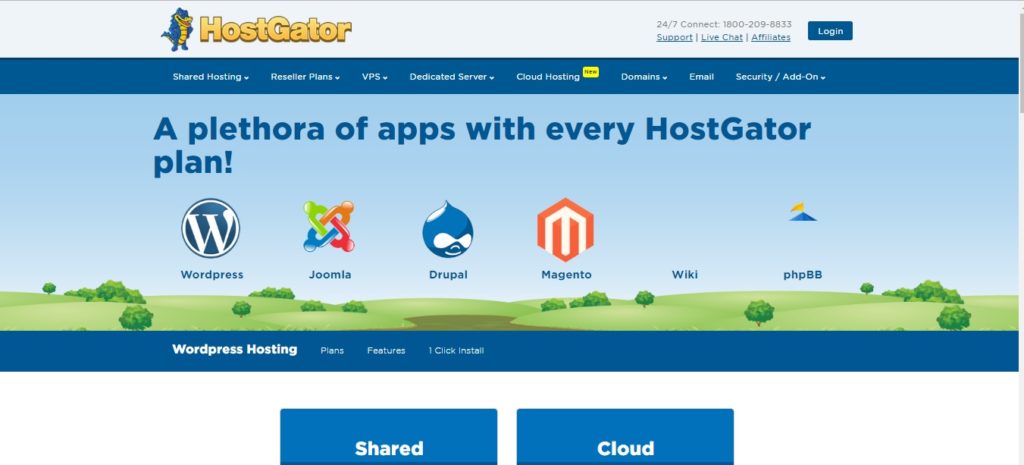Open the VPS dropdown
1024x465 pixels.
click(x=375, y=77)
